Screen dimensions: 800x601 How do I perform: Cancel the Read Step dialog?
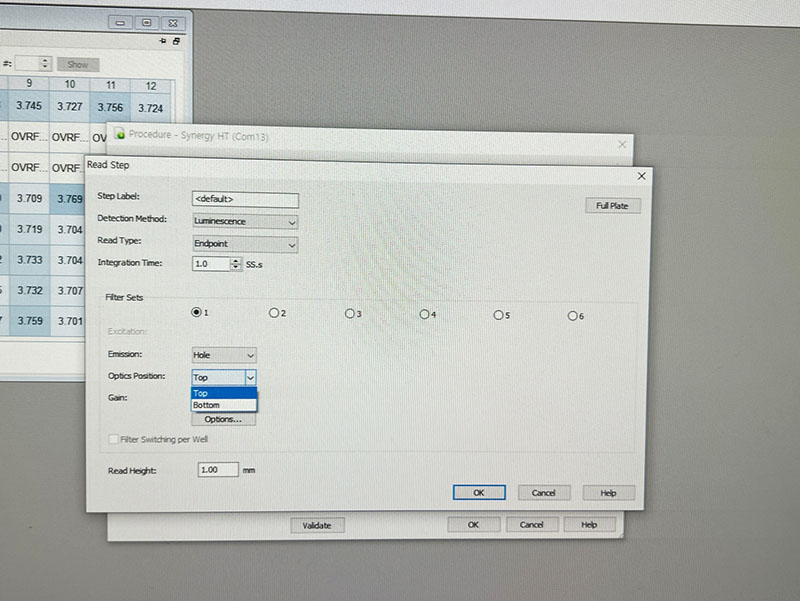[544, 493]
